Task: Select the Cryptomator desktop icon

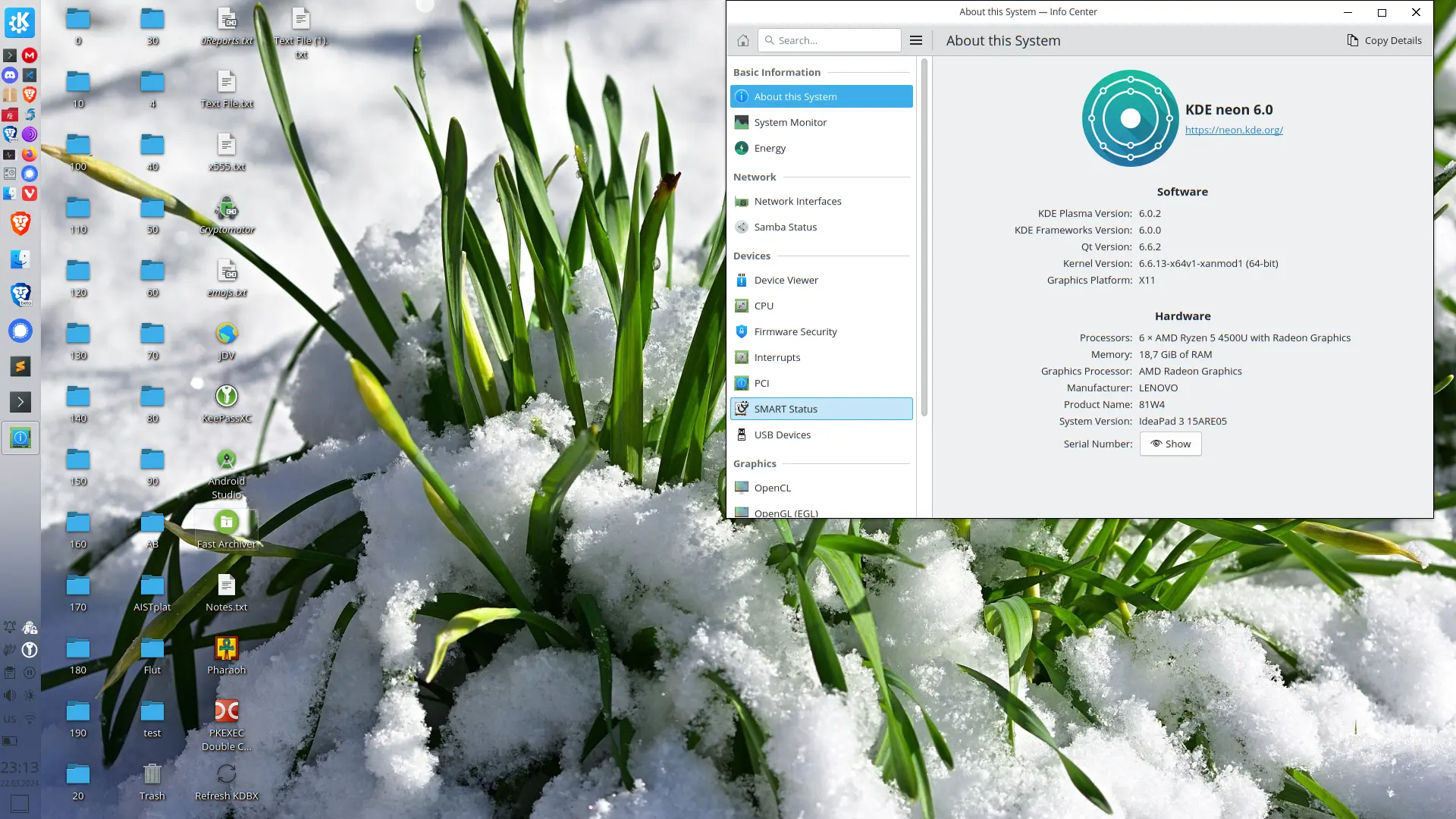Action: 227,215
